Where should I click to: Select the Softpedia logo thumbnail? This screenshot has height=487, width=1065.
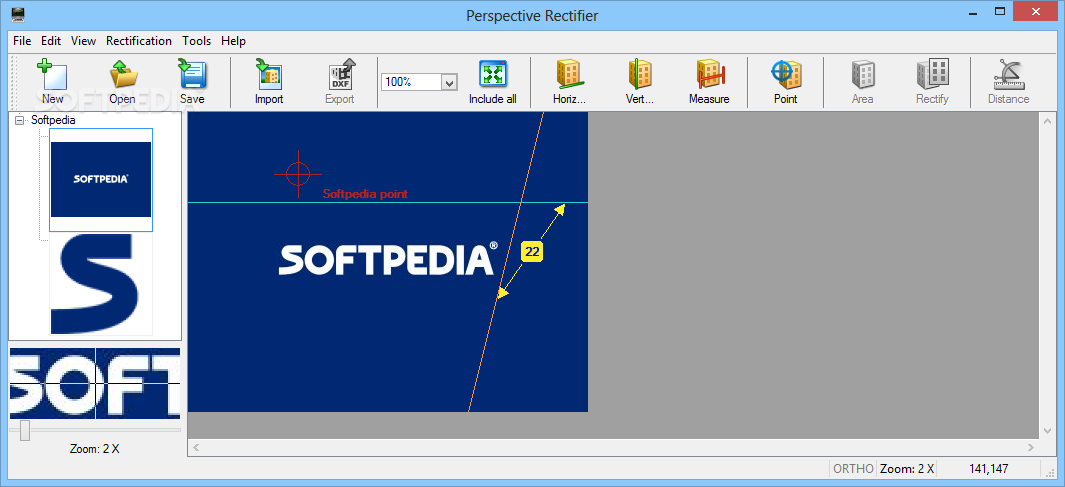[x=101, y=179]
